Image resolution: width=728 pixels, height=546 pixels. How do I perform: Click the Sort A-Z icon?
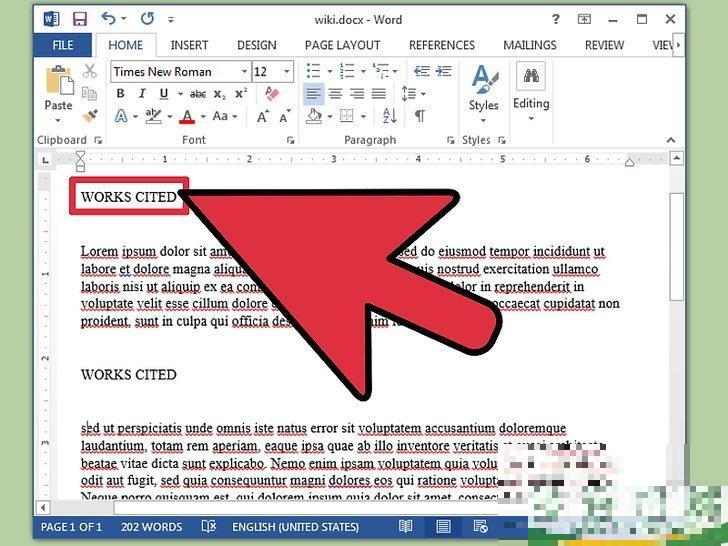[390, 116]
